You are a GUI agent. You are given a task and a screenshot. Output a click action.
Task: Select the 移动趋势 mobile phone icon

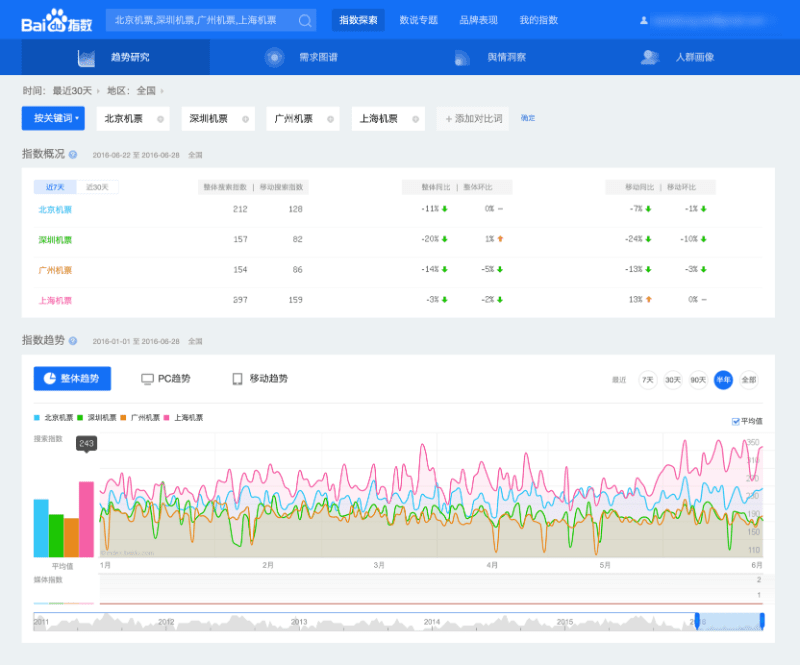pos(237,378)
